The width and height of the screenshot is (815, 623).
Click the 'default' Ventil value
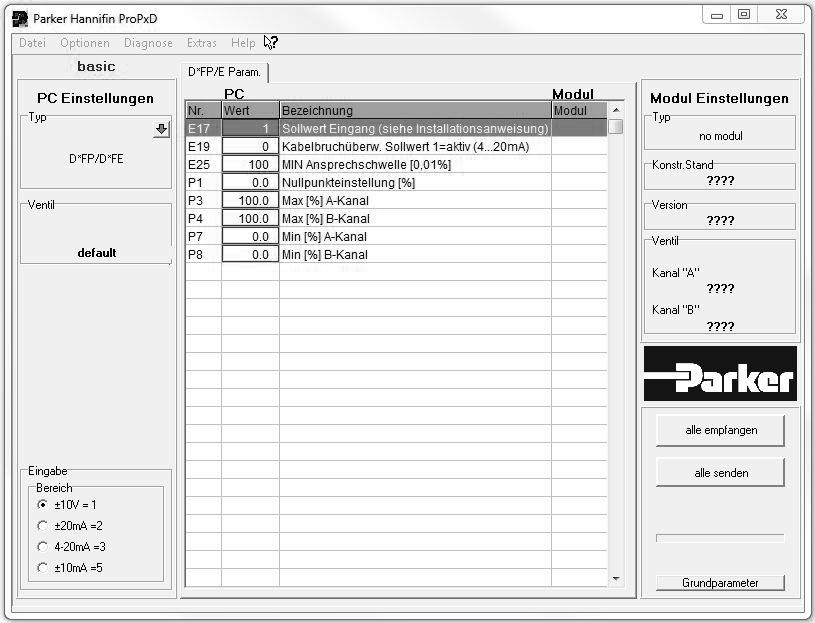click(97, 253)
